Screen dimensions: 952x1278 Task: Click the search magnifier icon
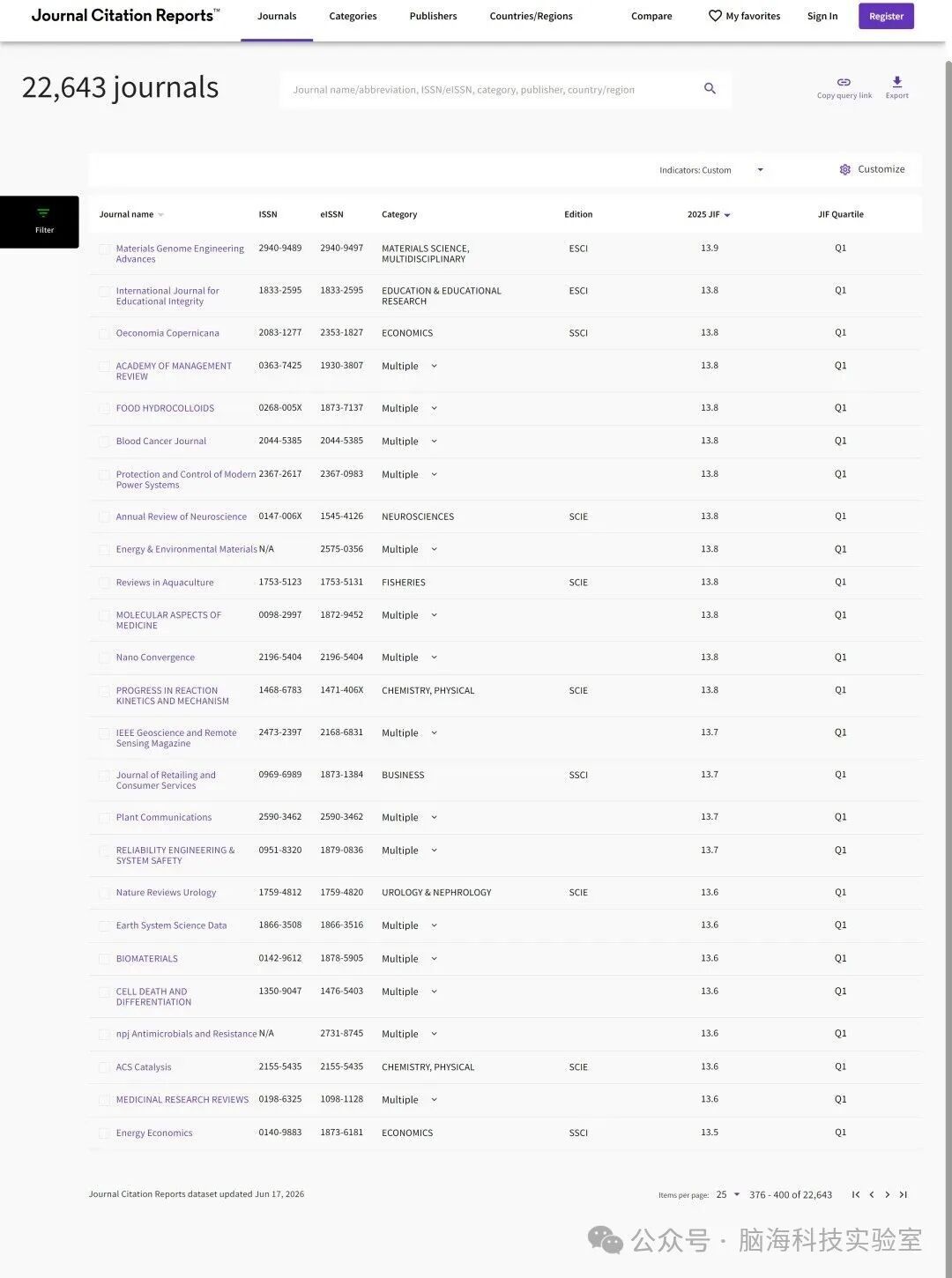(710, 88)
